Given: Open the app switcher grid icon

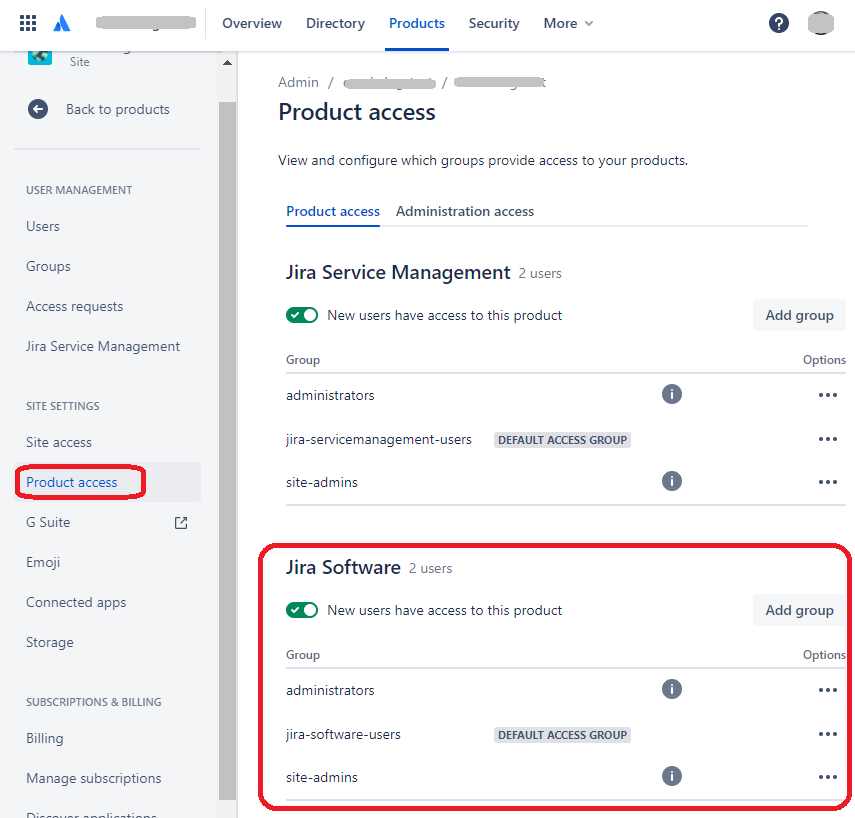Looking at the screenshot, I should pos(28,23).
